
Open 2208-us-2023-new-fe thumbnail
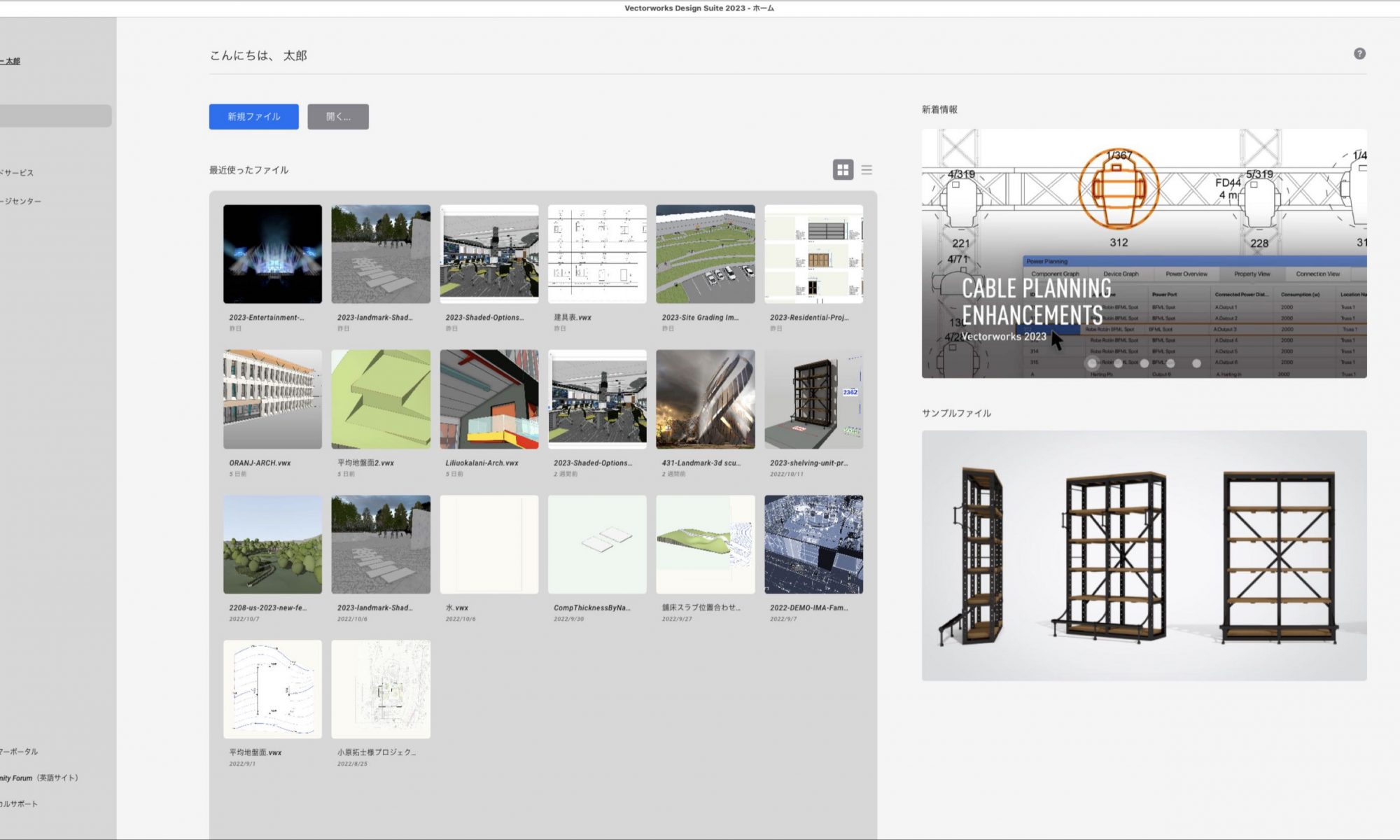(x=272, y=545)
